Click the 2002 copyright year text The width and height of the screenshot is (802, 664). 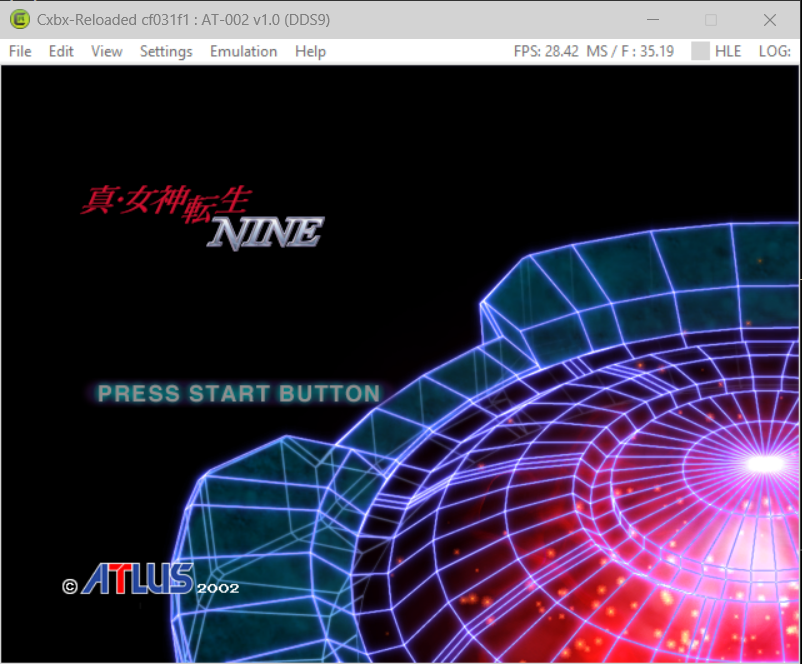pyautogui.click(x=218, y=588)
